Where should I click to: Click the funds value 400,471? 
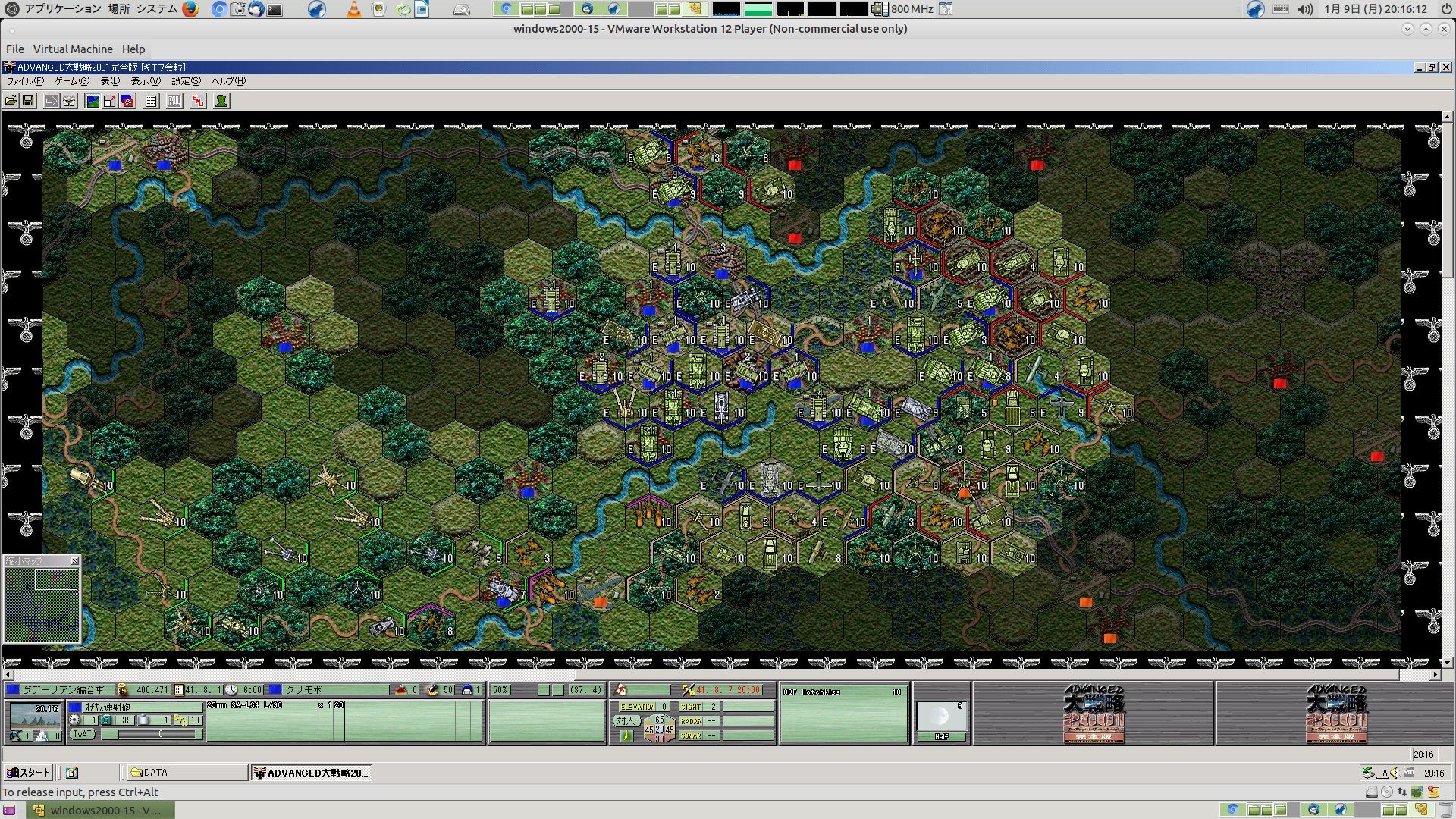(152, 690)
